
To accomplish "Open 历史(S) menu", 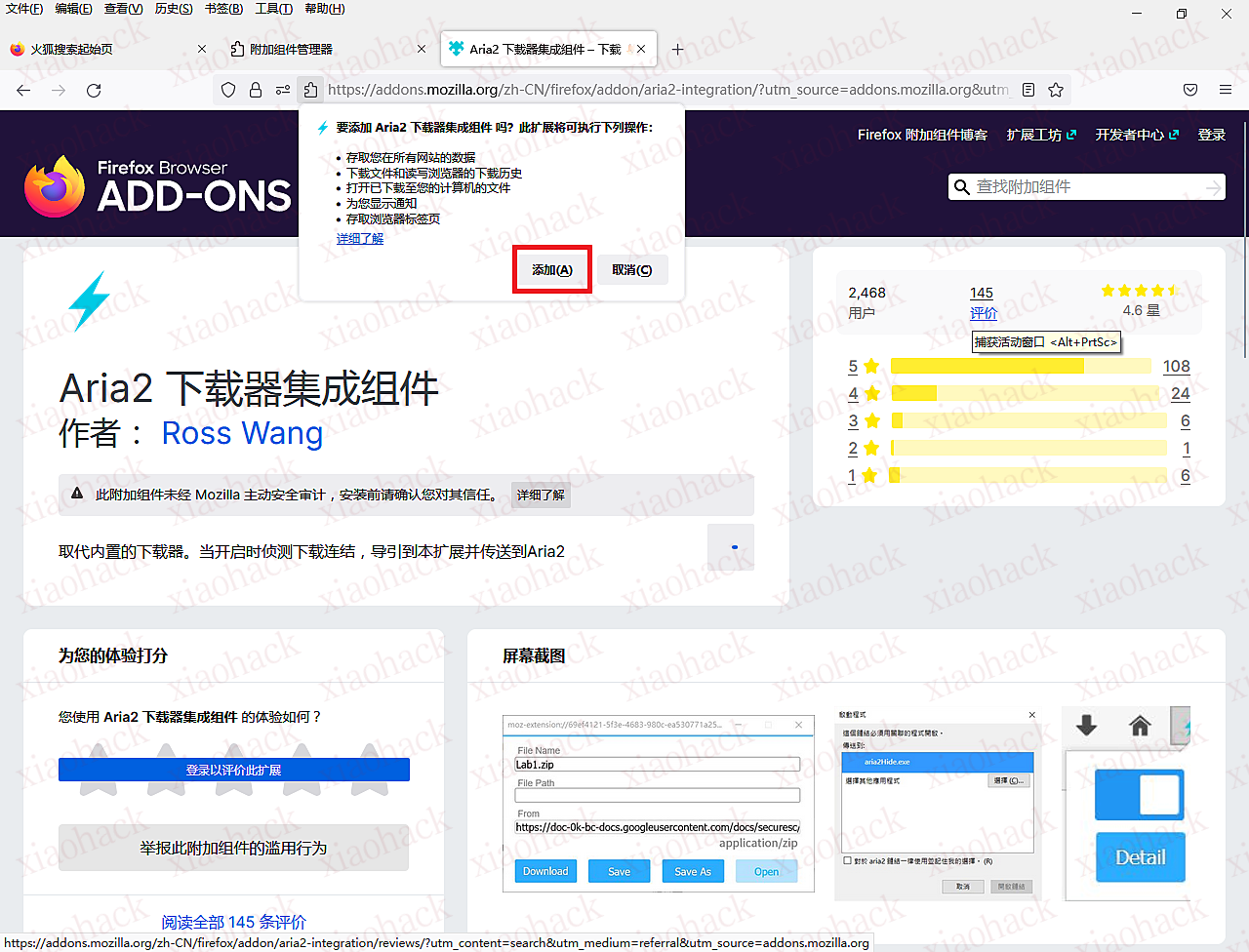I will [x=174, y=9].
